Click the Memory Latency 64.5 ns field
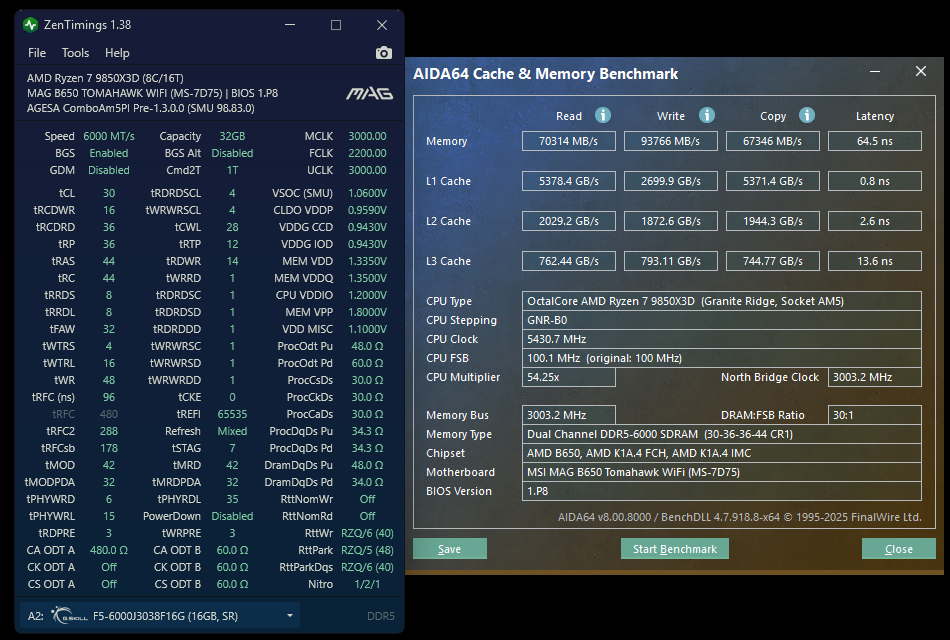The width and height of the screenshot is (950, 640). [x=875, y=141]
